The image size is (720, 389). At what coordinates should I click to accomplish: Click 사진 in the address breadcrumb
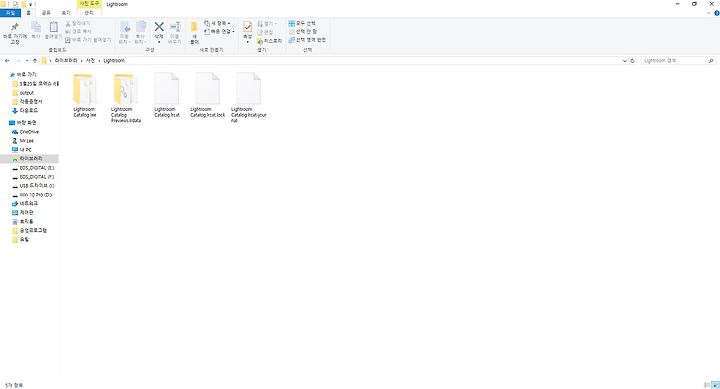(90, 61)
